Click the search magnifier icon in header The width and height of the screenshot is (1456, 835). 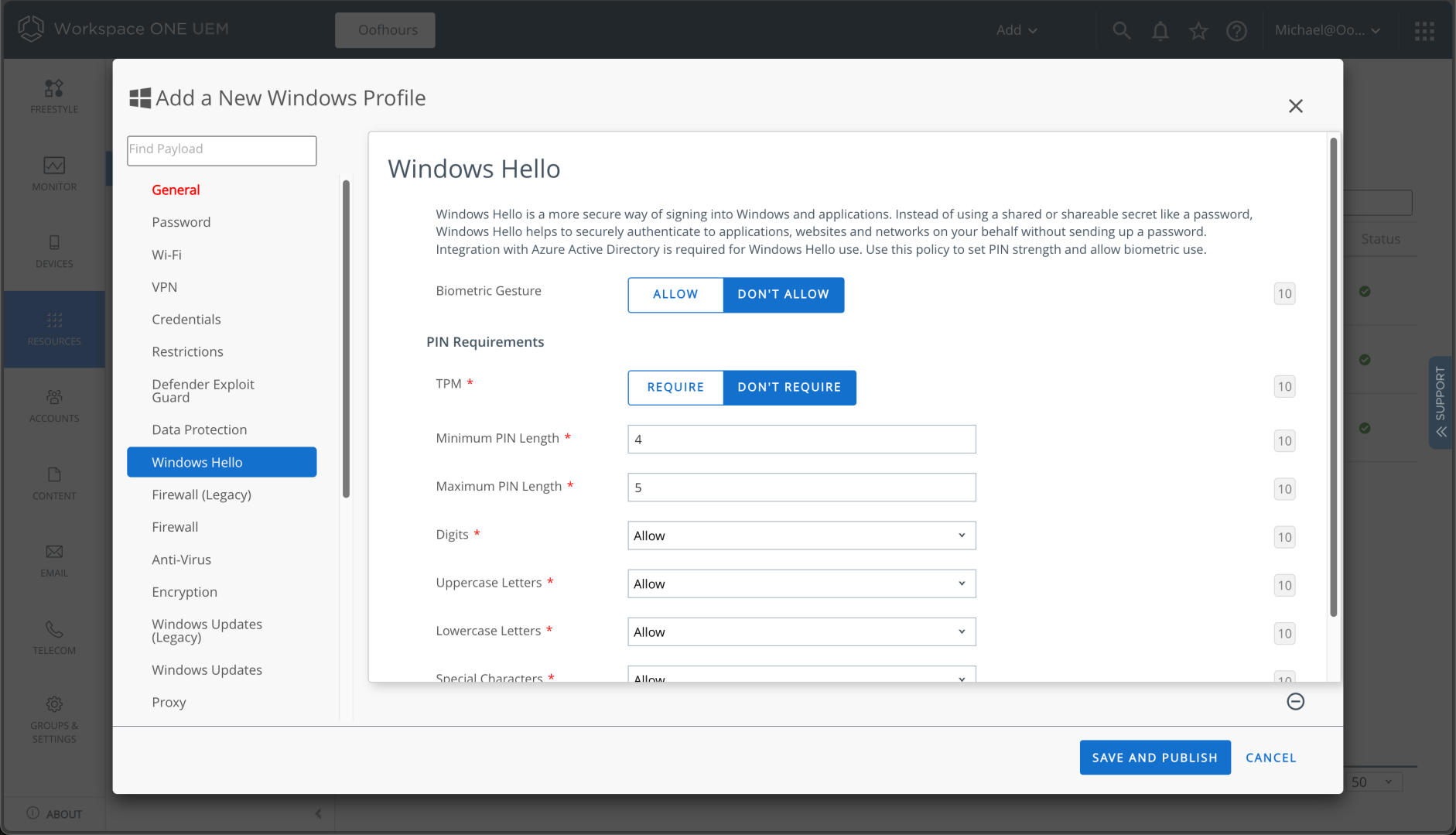point(1121,30)
